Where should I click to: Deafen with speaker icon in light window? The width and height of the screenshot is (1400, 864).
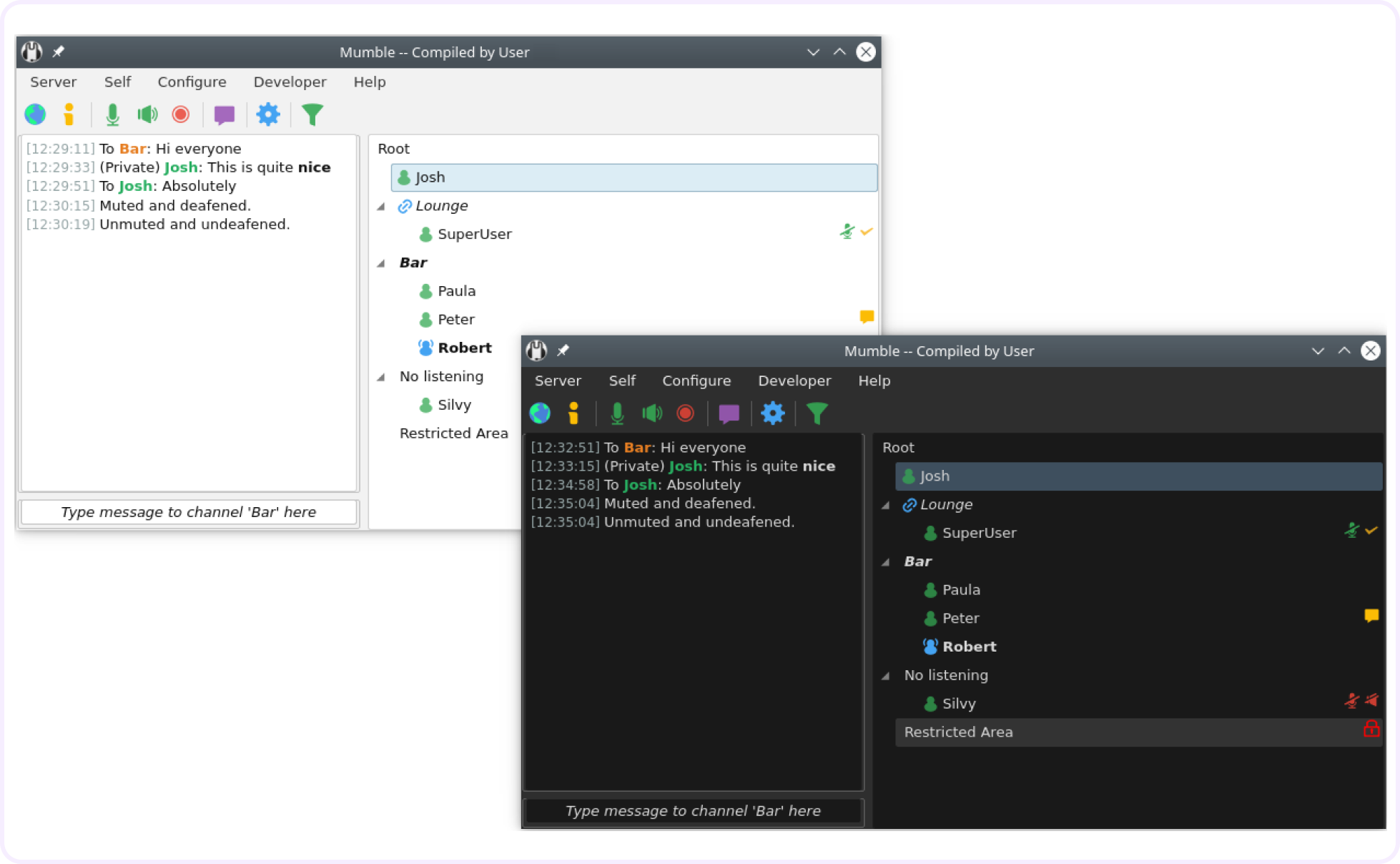(147, 114)
